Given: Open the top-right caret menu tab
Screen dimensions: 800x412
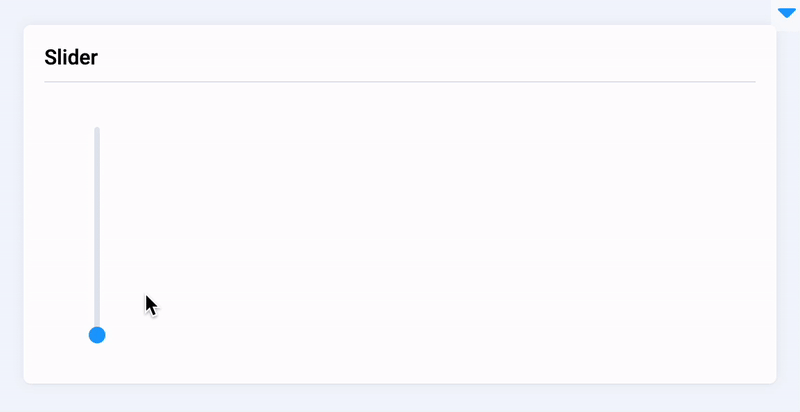Looking at the screenshot, I should click(786, 13).
